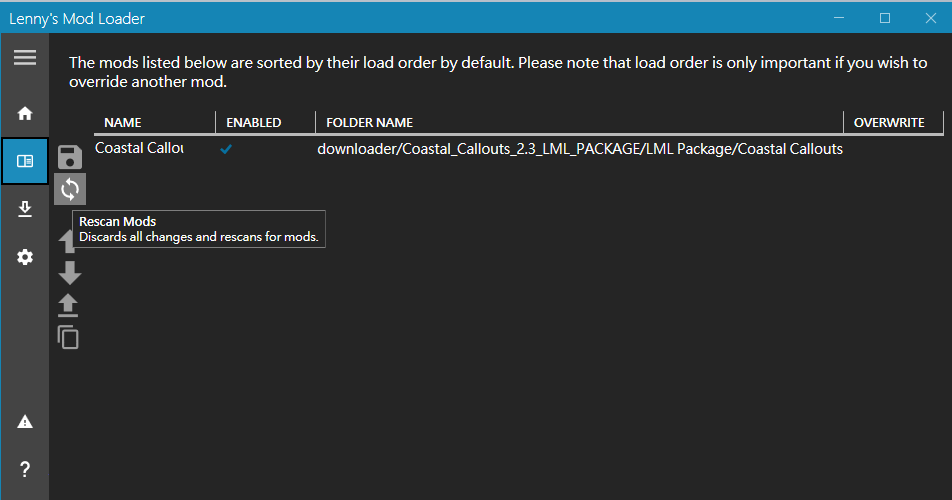The width and height of the screenshot is (952, 500).
Task: Click the Rescan Mods button
Action: [69, 188]
